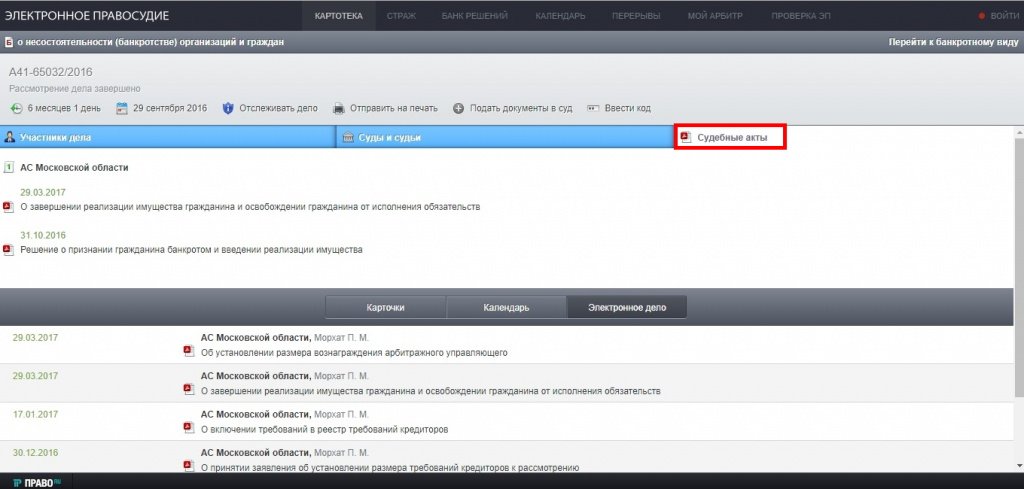Go to Мой арбитр in top menu
1024x489 pixels.
(714, 17)
